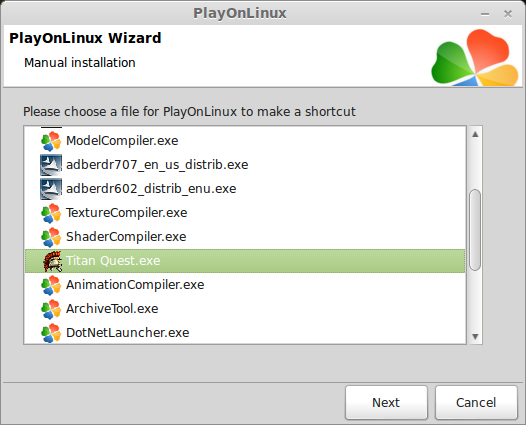Cancel the manual installation wizard
Screen dimensions: 526x425
pos(476,403)
